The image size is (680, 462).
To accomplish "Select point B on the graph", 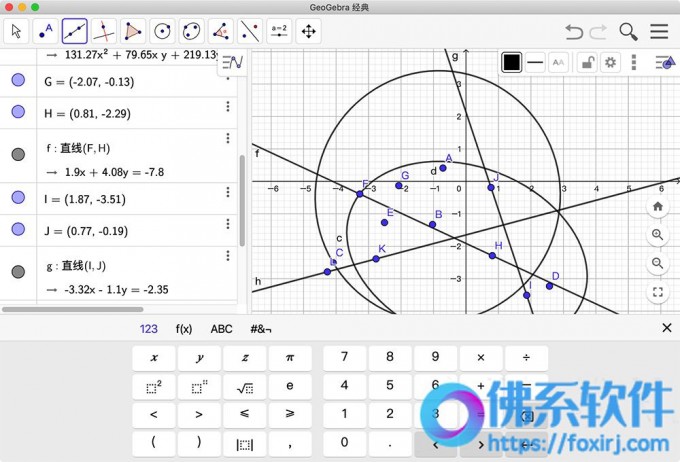I will [x=432, y=224].
